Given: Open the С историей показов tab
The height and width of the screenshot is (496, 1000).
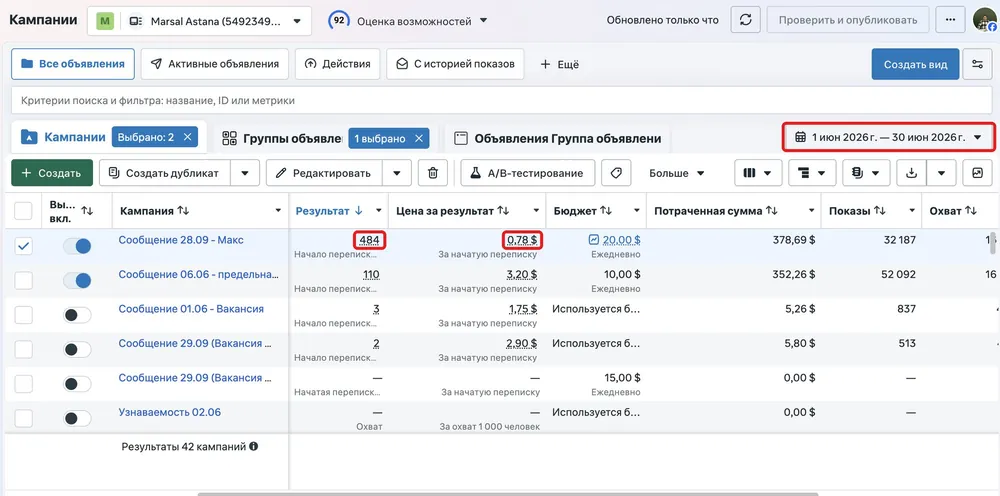Looking at the screenshot, I should pyautogui.click(x=455, y=64).
